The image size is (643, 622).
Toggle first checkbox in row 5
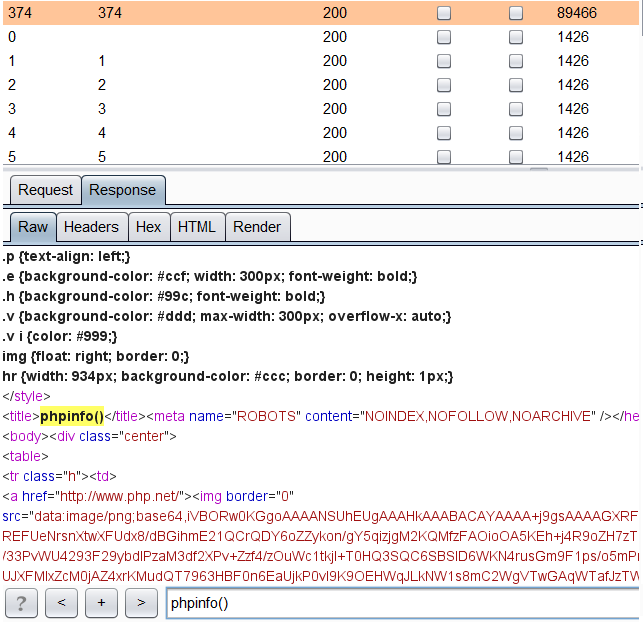[444, 157]
